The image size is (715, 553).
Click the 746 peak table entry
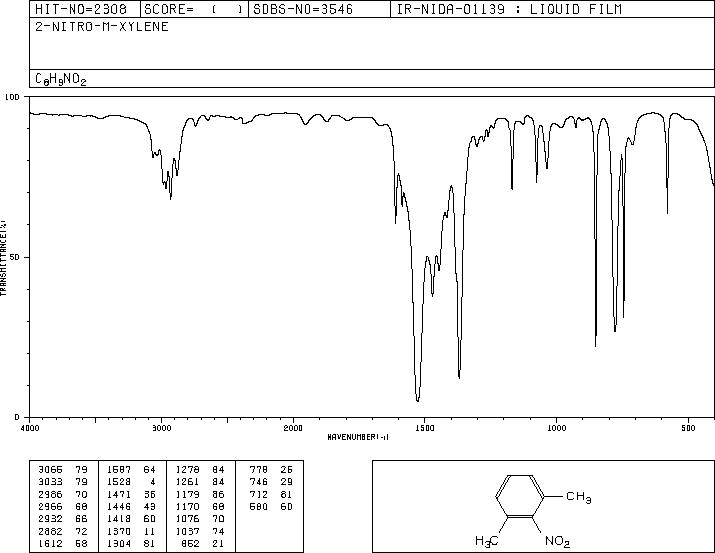point(259,482)
